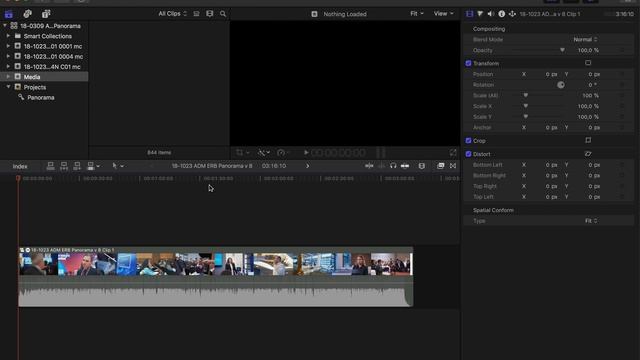Uncheck the Crop checkbox
640x360 pixels.
pos(468,140)
